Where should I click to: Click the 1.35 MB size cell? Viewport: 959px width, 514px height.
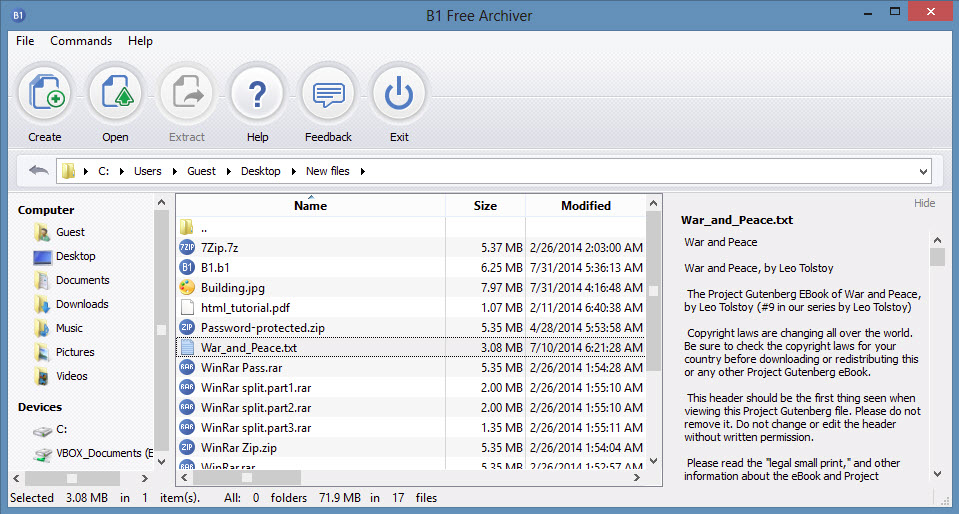click(x=502, y=428)
